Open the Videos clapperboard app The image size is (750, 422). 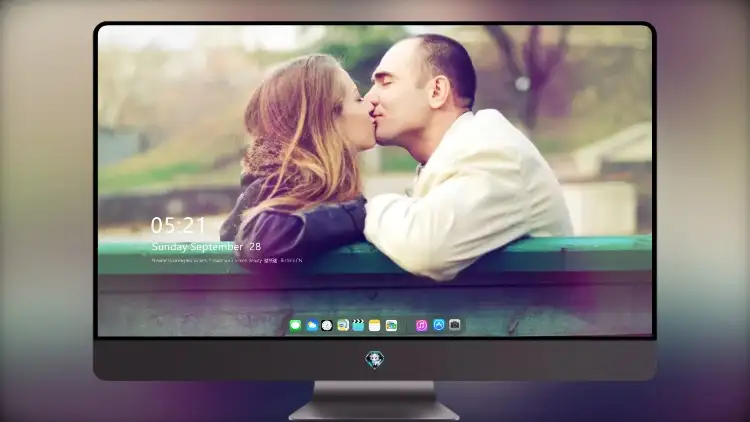point(358,326)
